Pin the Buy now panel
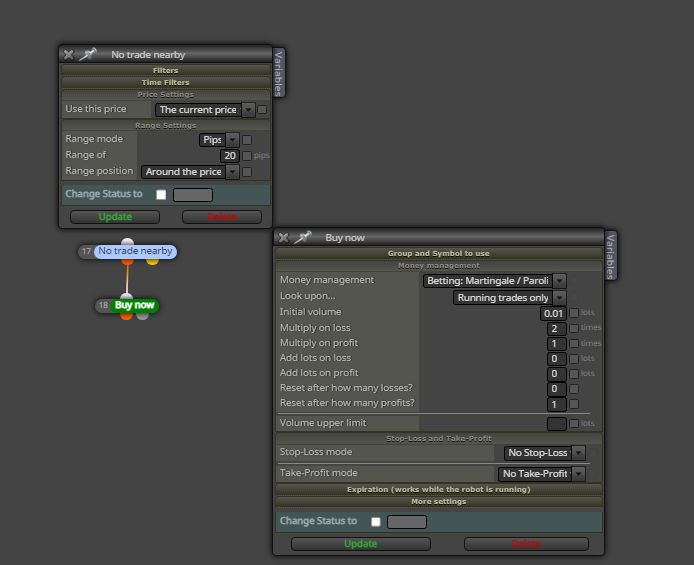694x565 pixels. tap(303, 238)
